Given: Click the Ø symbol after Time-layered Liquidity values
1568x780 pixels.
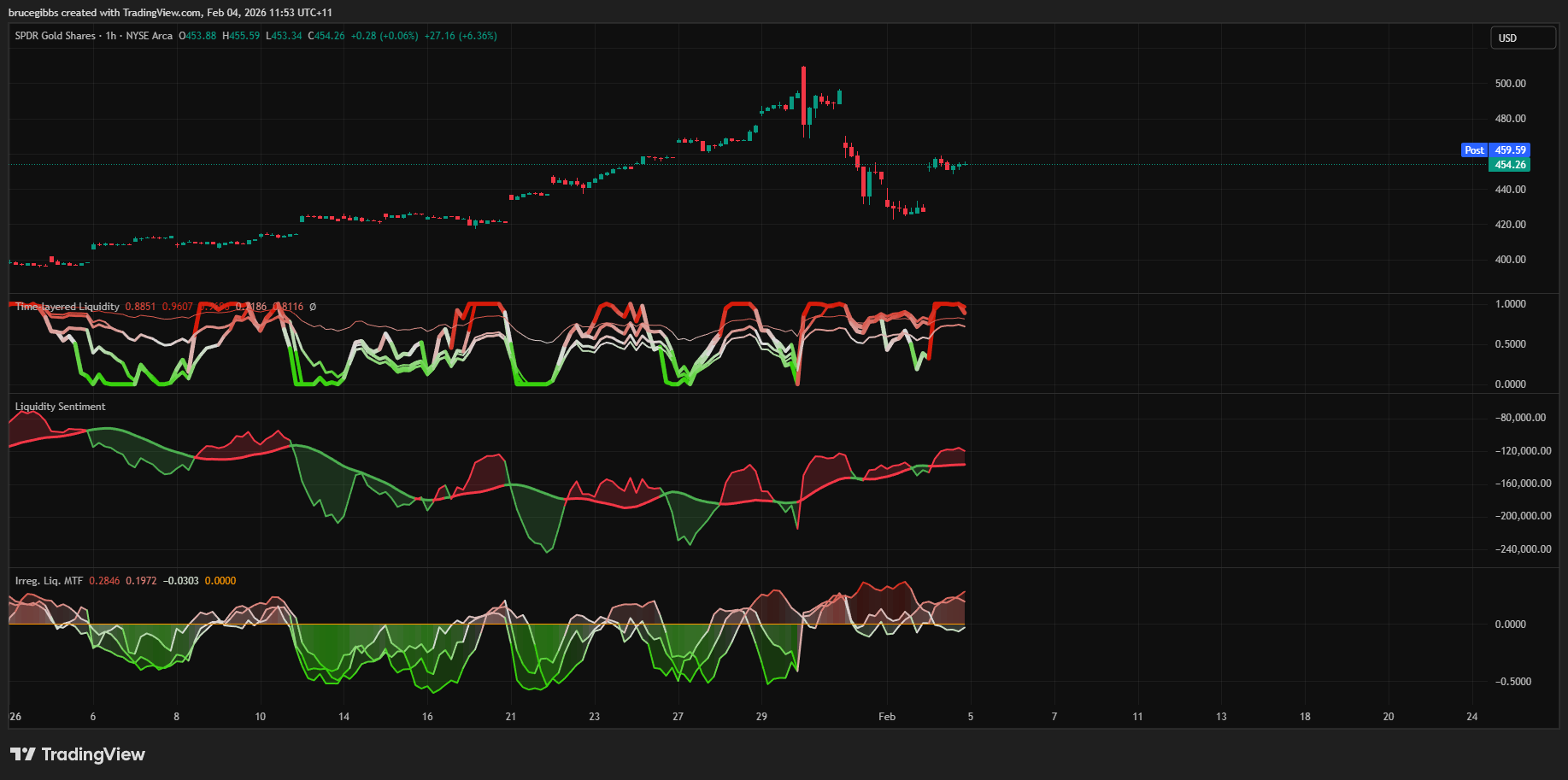Looking at the screenshot, I should [x=313, y=307].
